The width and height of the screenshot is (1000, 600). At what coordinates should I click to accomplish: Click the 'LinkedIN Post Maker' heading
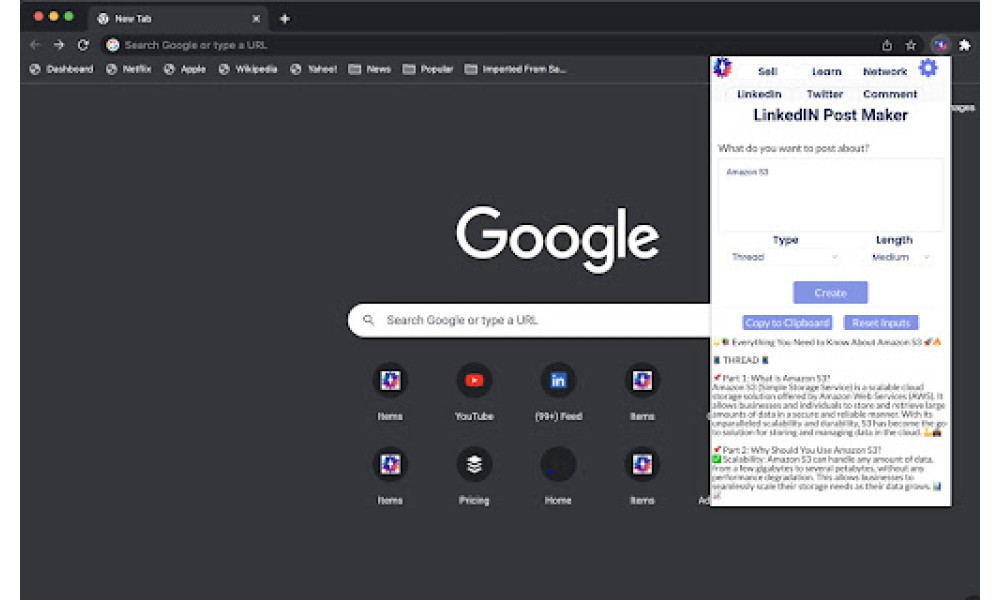pos(830,115)
